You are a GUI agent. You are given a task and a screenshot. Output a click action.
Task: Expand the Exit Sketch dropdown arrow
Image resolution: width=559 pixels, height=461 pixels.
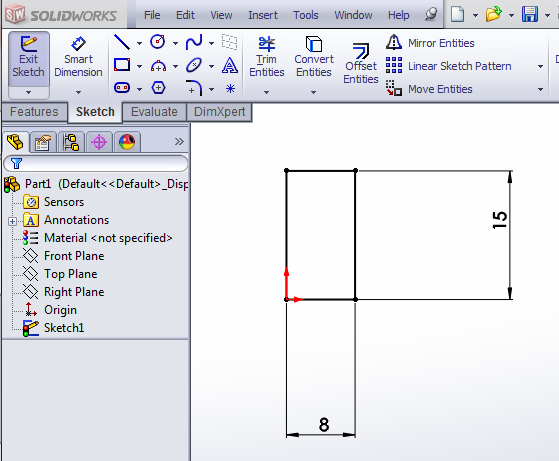point(29,92)
